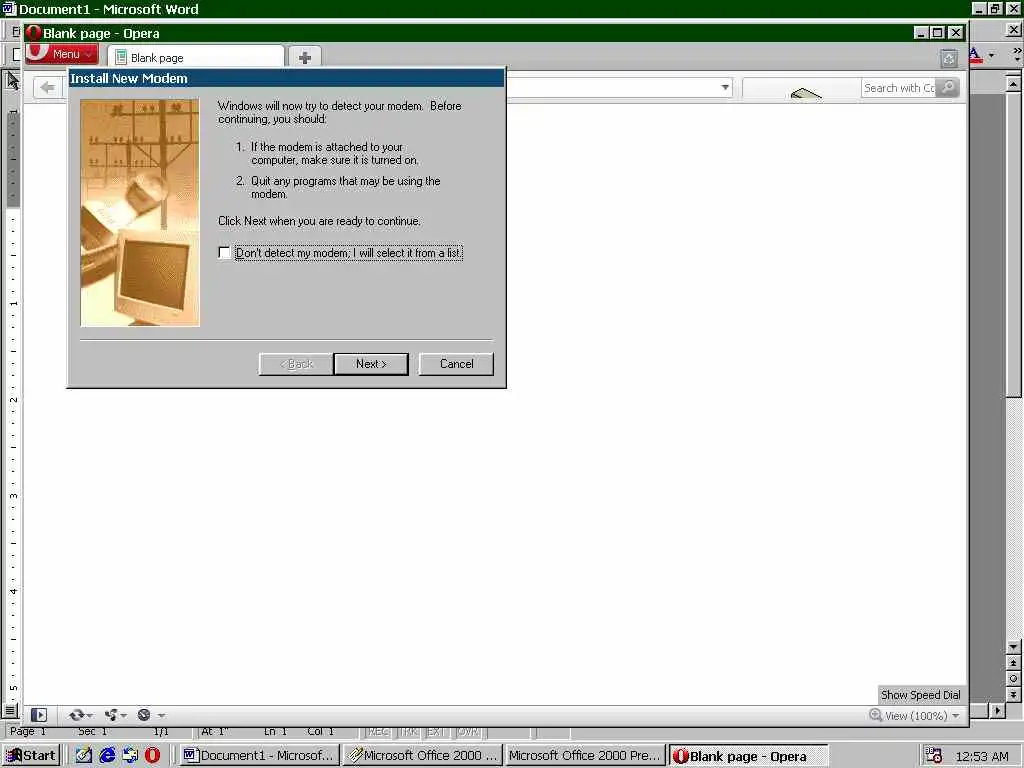This screenshot has height=768, width=1024.
Task: Toggle EXT extend selection in Word's status bar
Action: 436,732
